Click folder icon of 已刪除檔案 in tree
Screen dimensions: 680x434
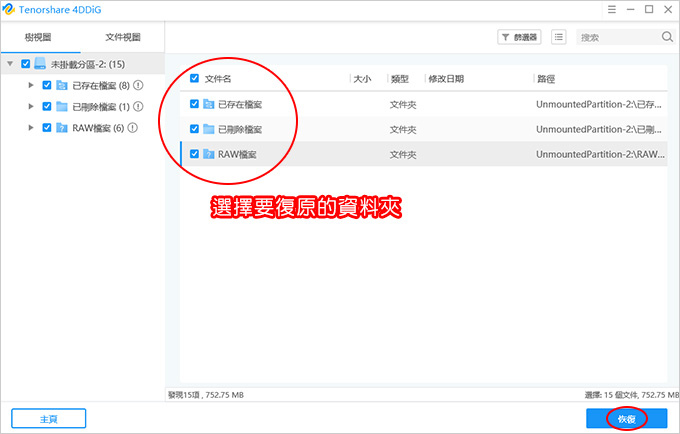[62, 106]
